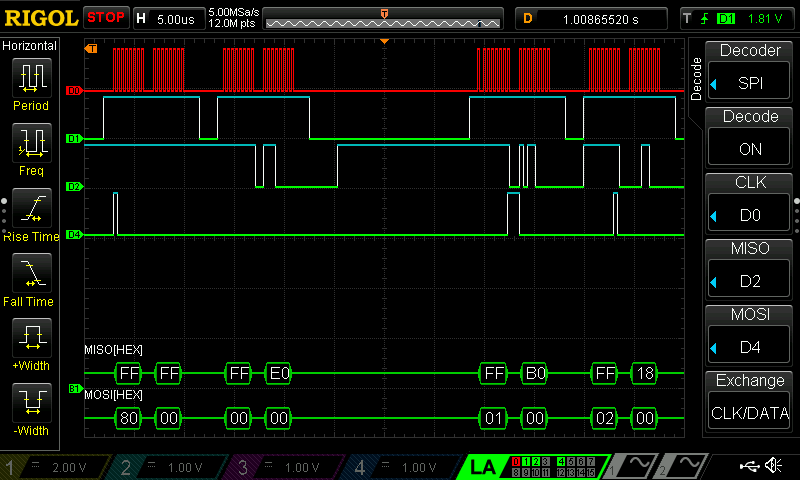Click the D1 trigger source indicator

pyautogui.click(x=726, y=19)
